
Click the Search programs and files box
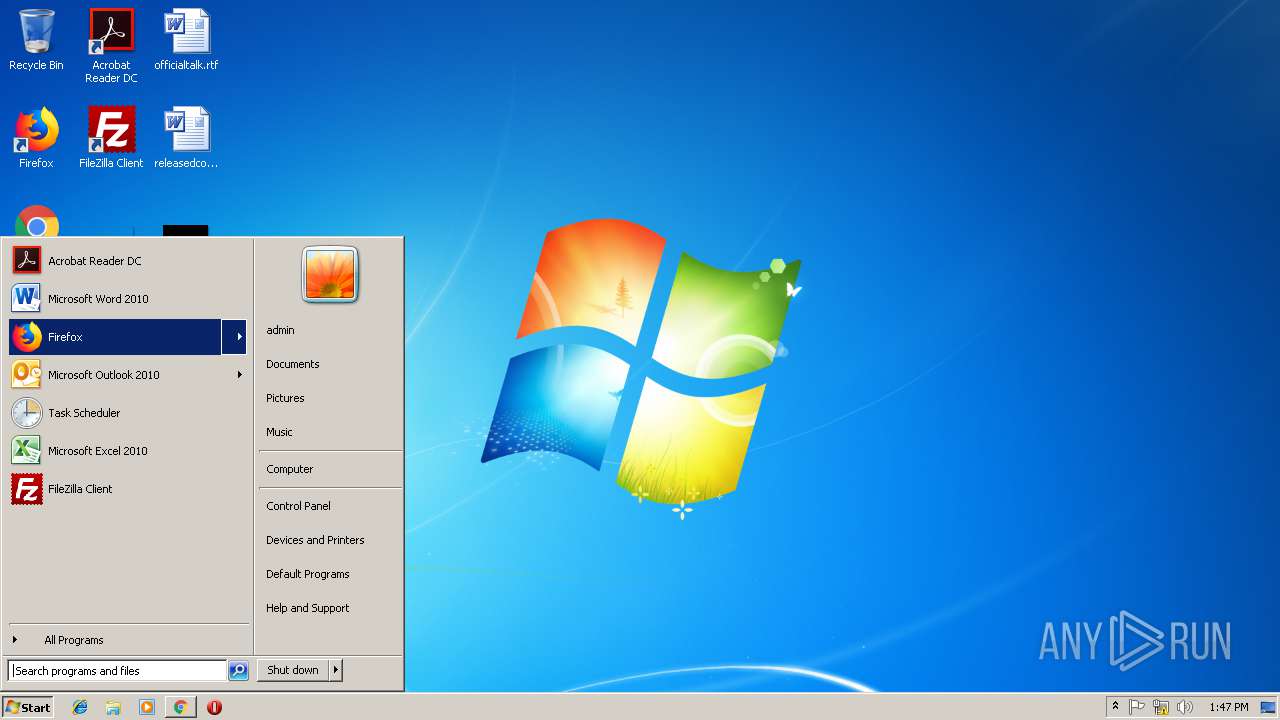117,671
